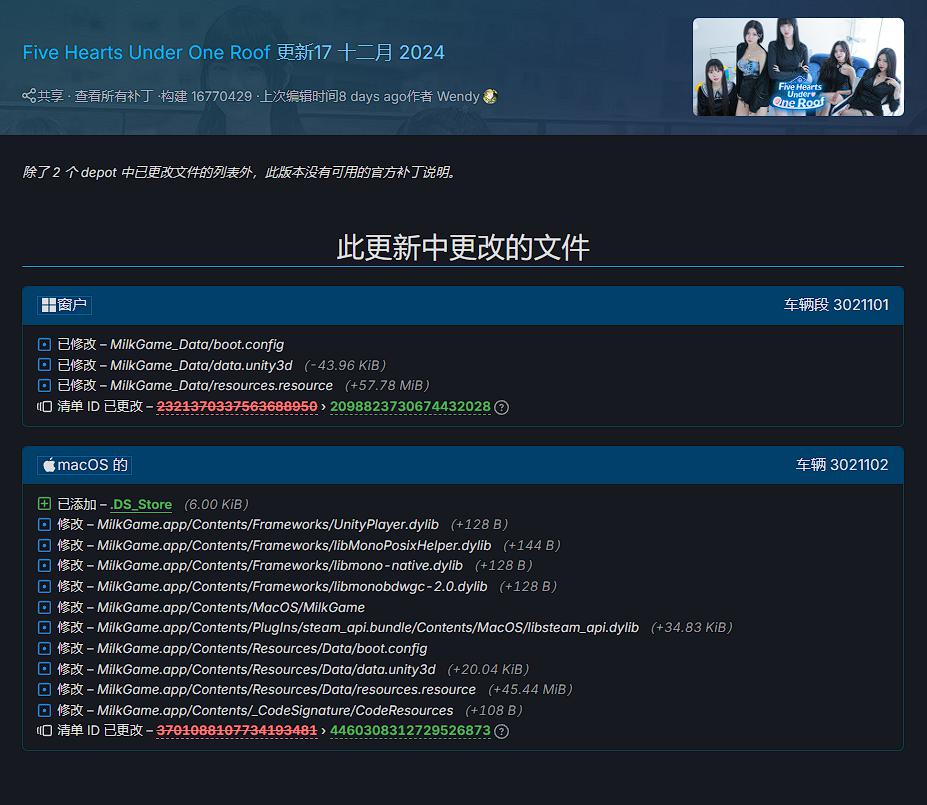Click text Frameworks/UnityPlayer.dylib
This screenshot has height=805, width=927.
pyautogui.click(x=346, y=525)
